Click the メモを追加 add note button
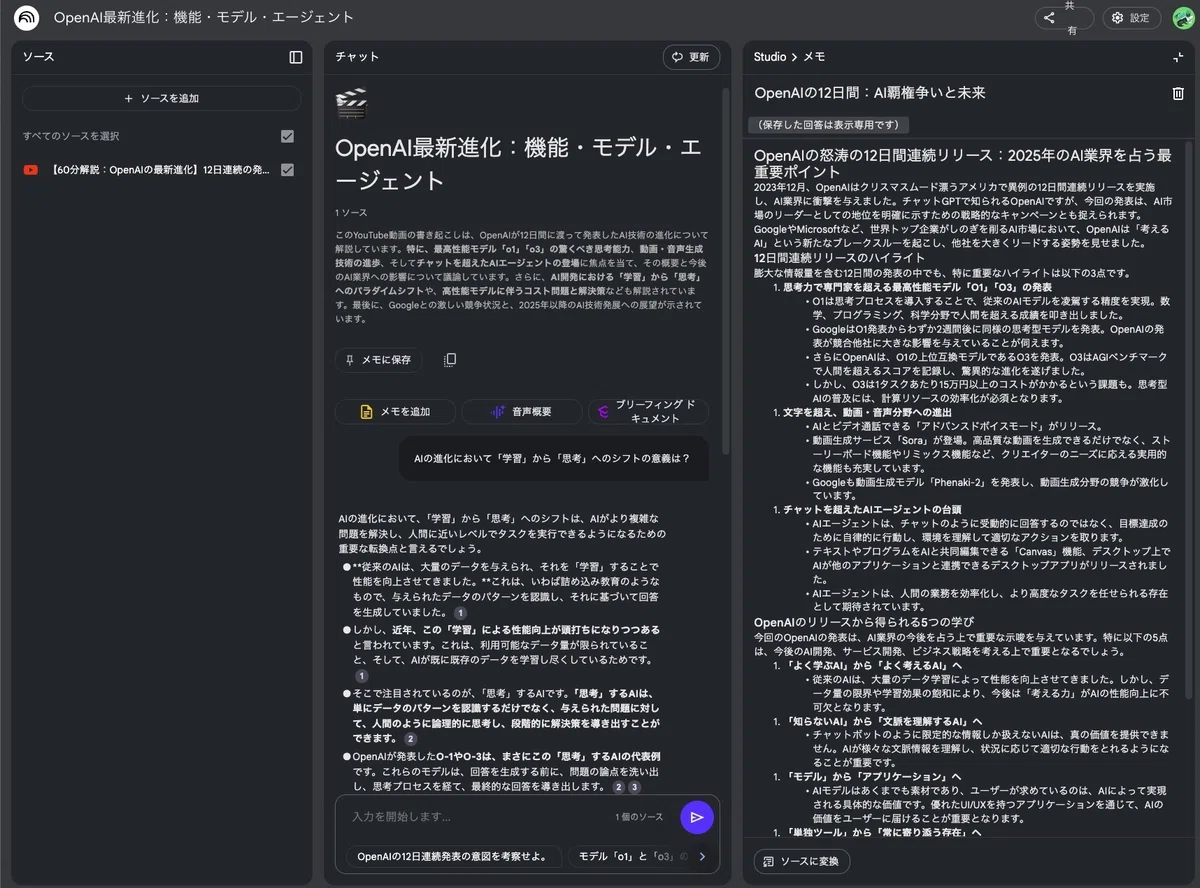The image size is (1200, 888). [395, 412]
